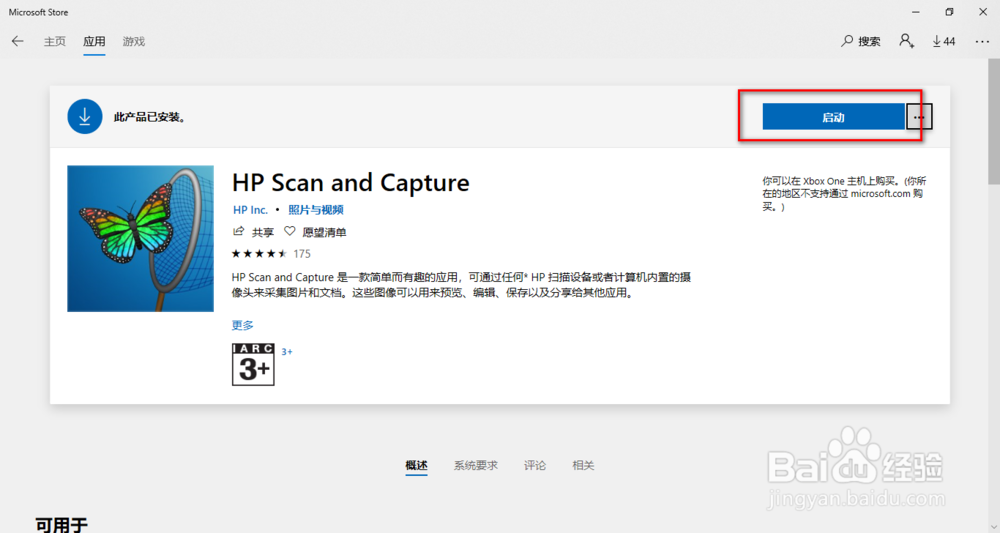The width and height of the screenshot is (1000, 533).
Task: Open the 主页 tab
Action: tap(55, 41)
